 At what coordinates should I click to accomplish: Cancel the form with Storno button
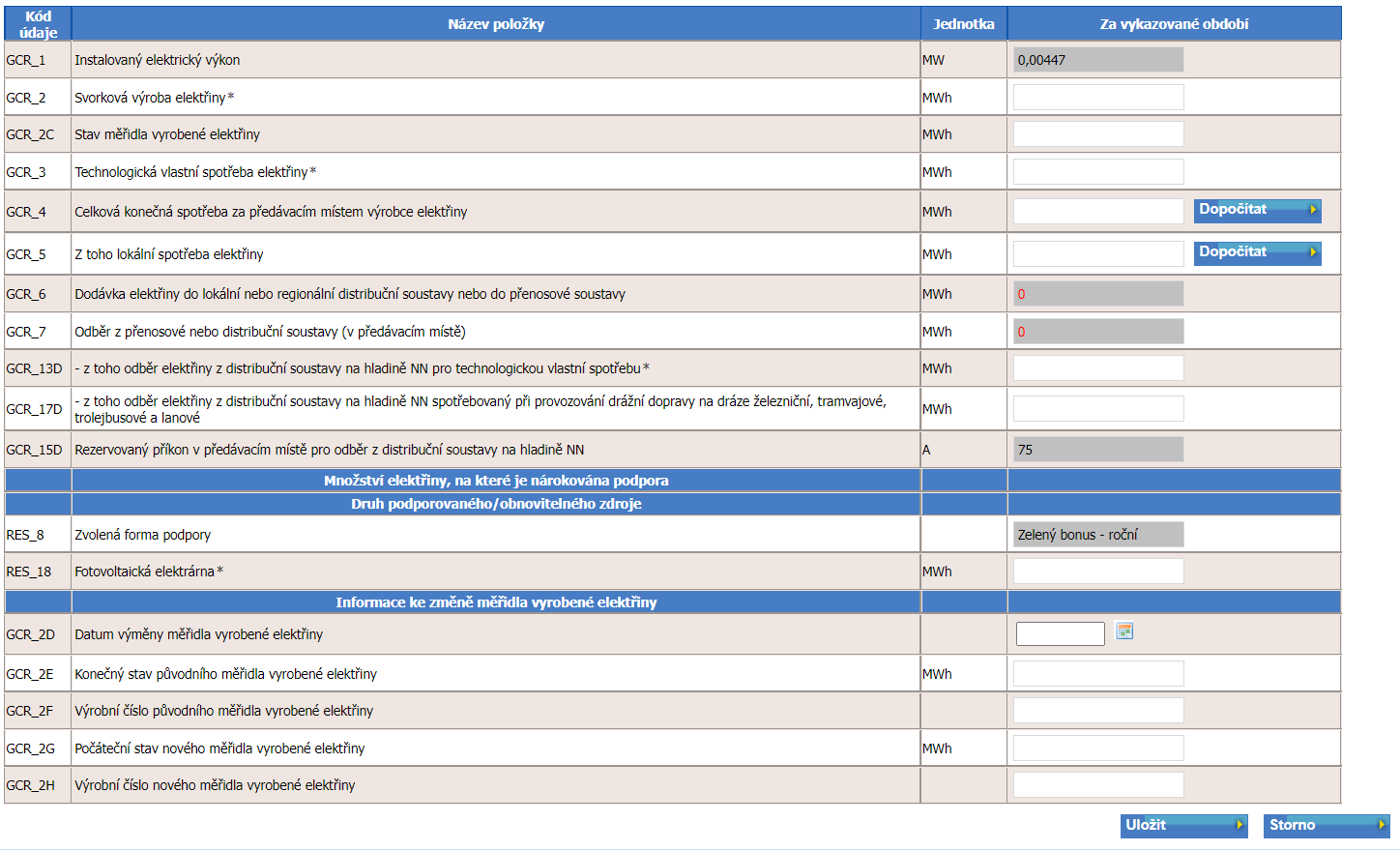coord(1327,826)
